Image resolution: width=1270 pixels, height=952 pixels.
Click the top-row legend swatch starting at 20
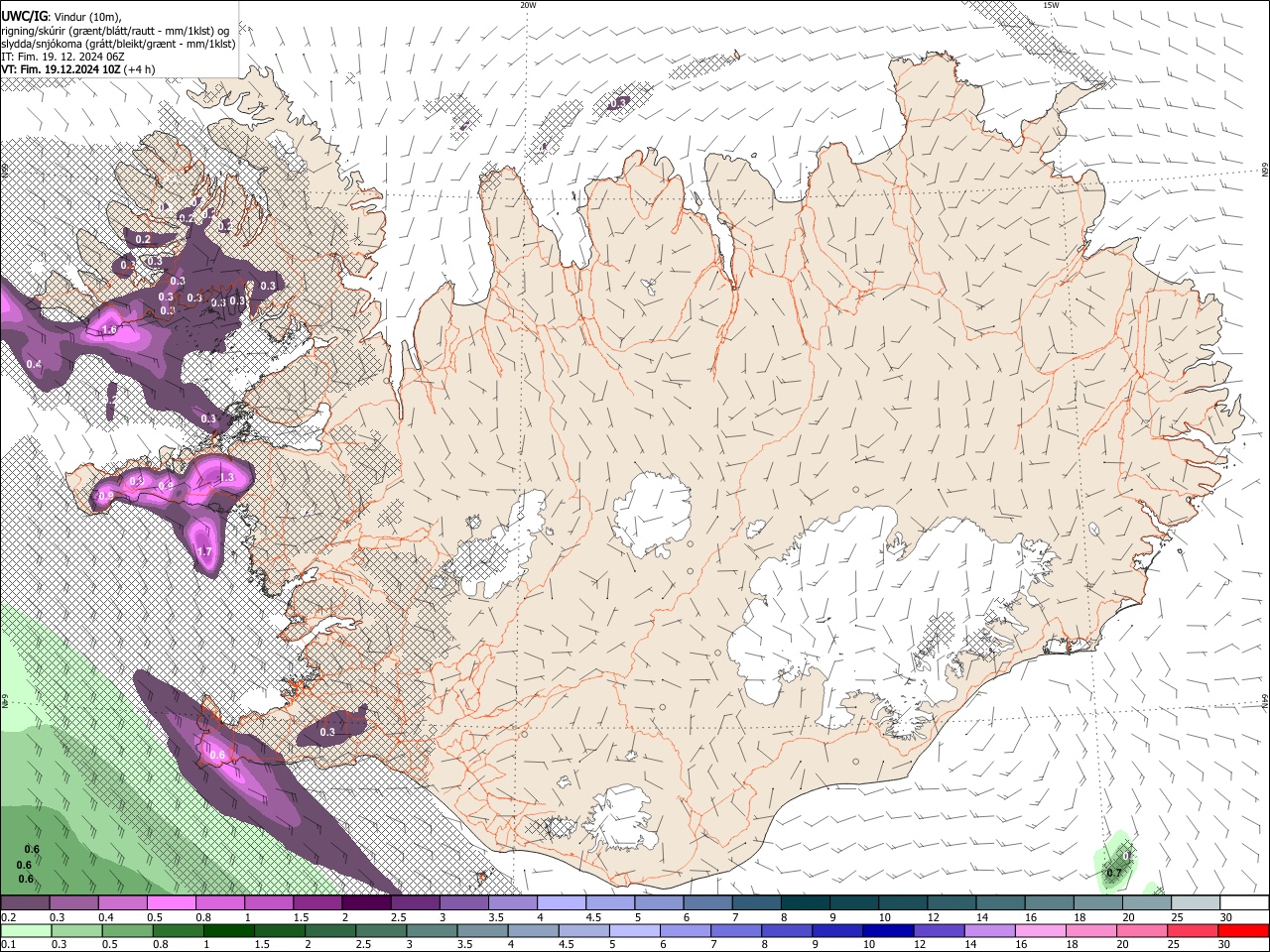[x=1147, y=903]
